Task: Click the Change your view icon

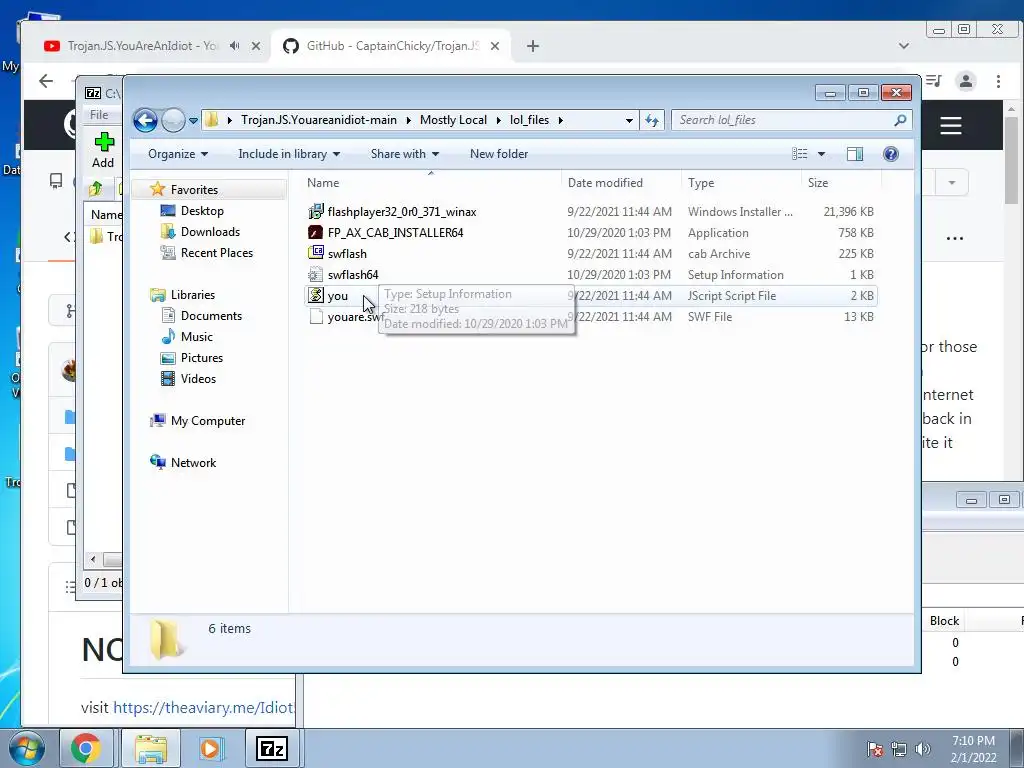Action: pos(800,154)
